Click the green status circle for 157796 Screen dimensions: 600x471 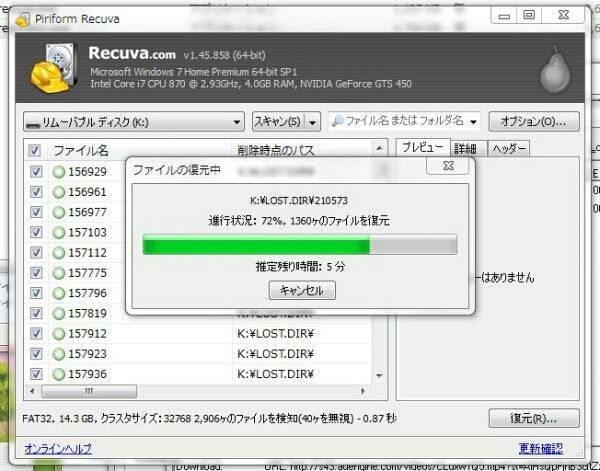pos(59,293)
